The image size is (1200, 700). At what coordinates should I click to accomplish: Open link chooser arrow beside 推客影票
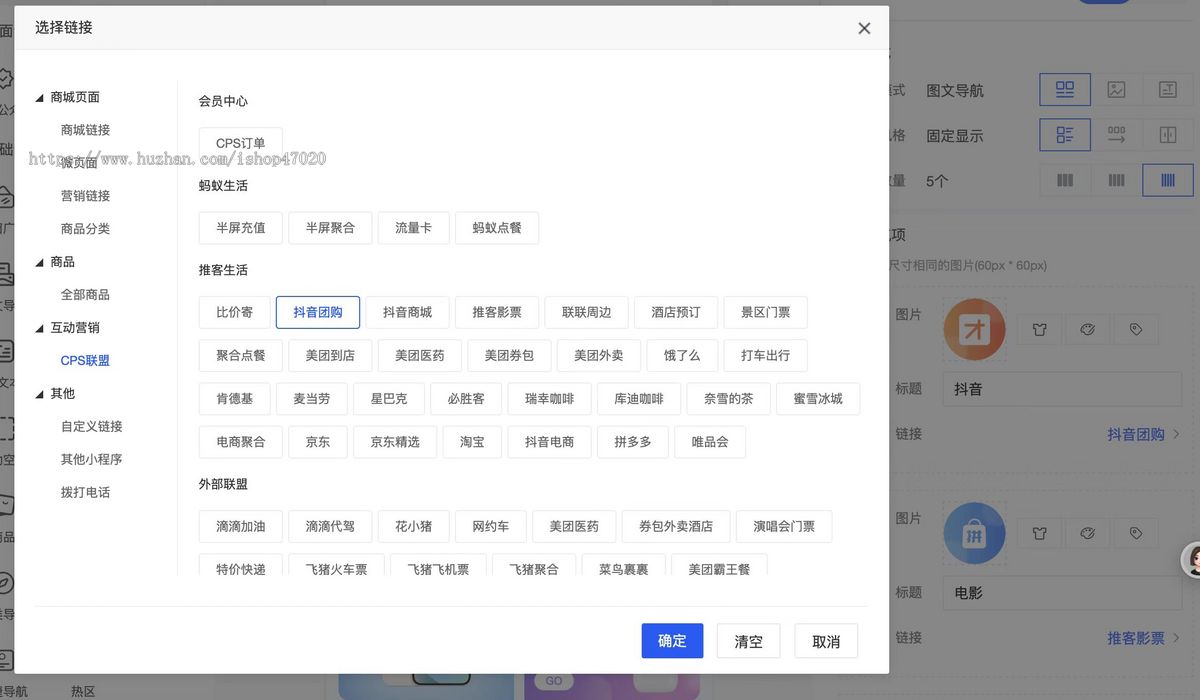(x=1176, y=637)
